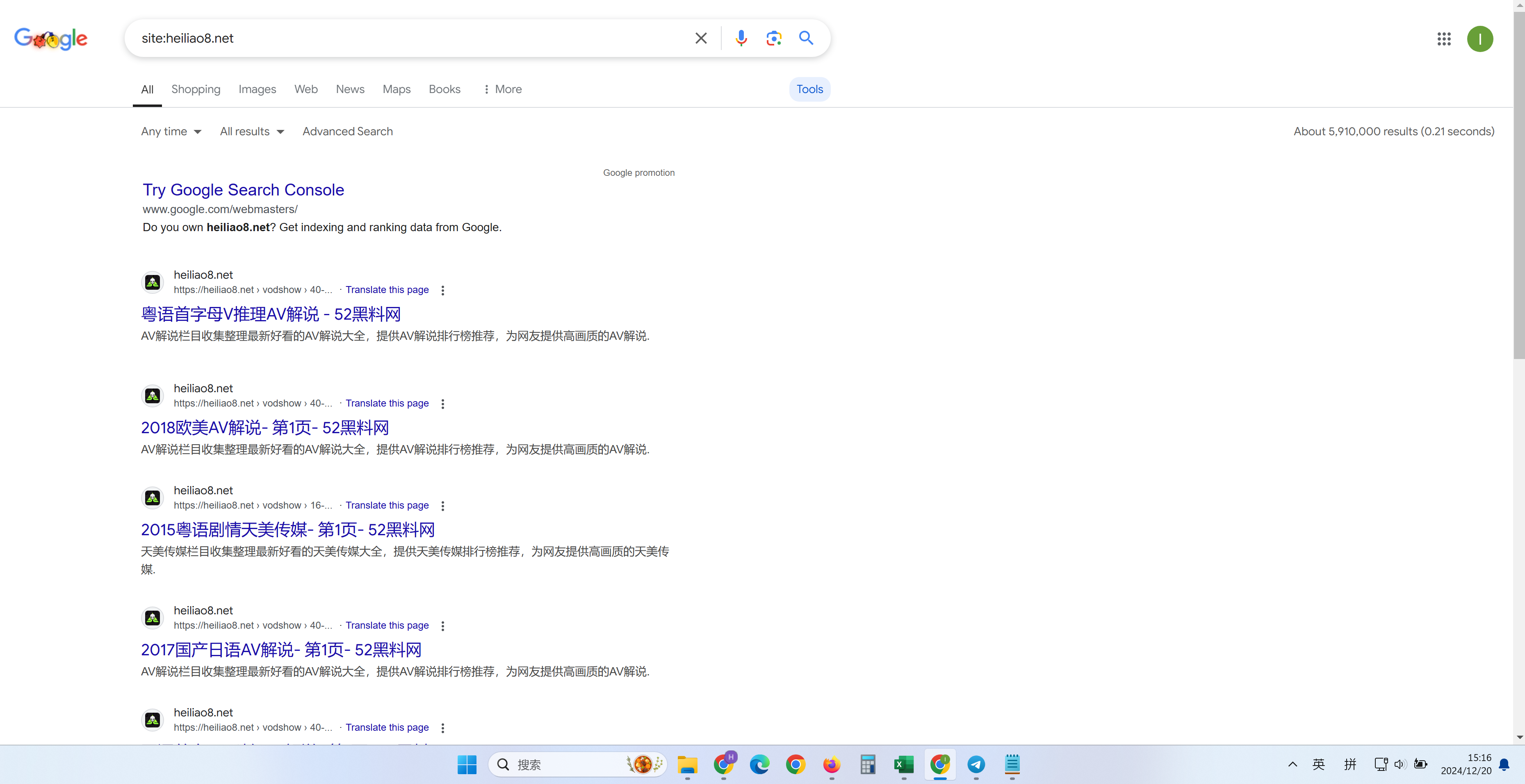The height and width of the screenshot is (784, 1525).
Task: Open Telegram from the taskbar
Action: [976, 764]
